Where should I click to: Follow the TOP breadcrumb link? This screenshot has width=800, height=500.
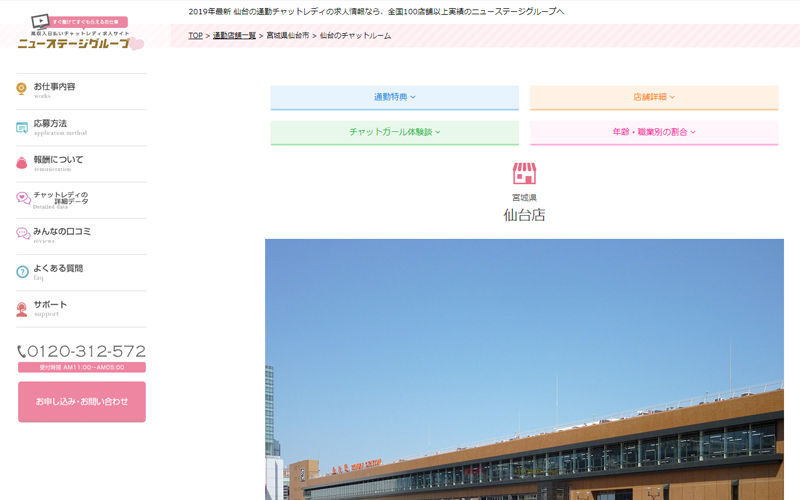[x=195, y=36]
